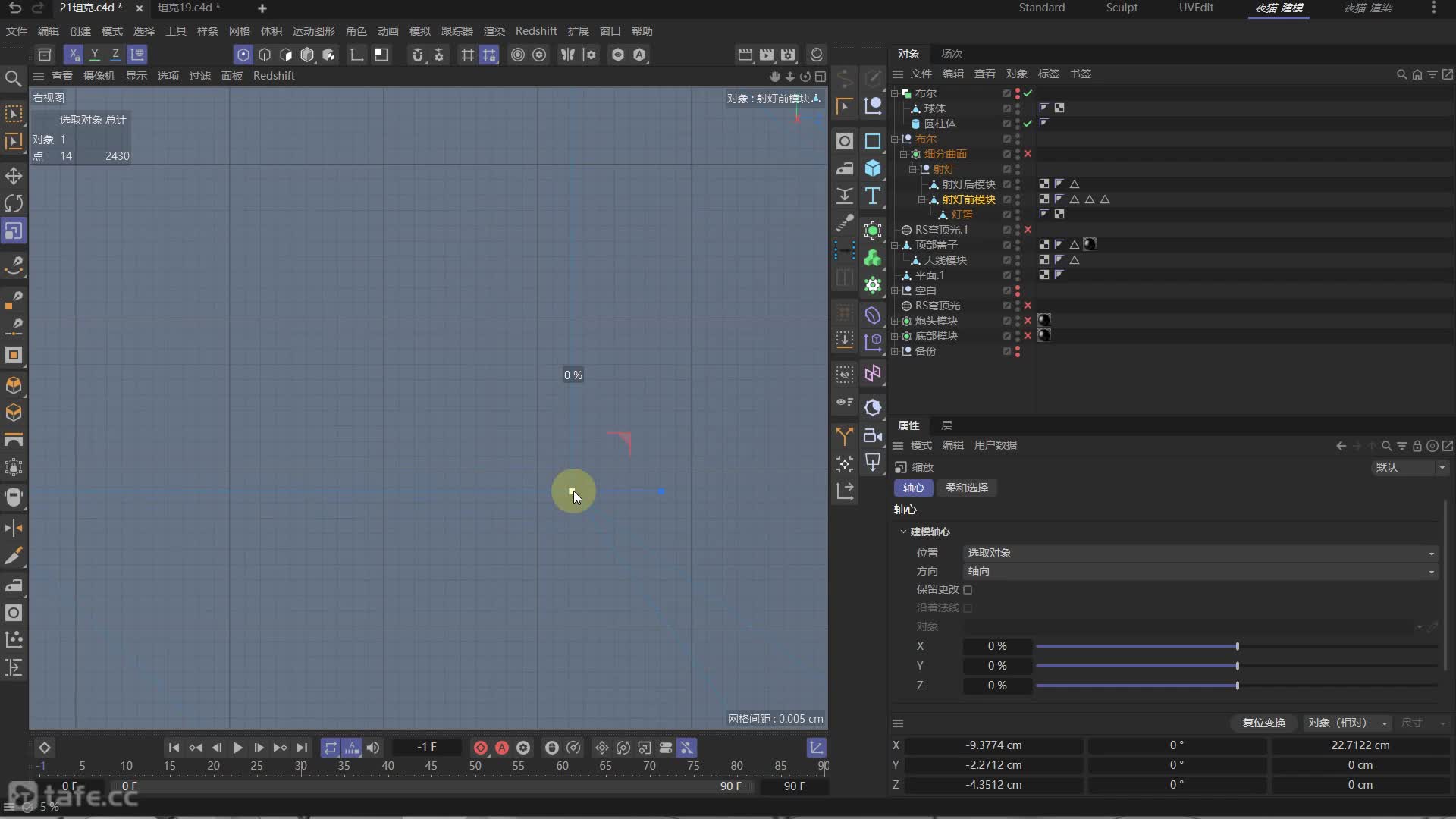
Task: Collapse the 细分曲面 tree item
Action: pos(903,154)
